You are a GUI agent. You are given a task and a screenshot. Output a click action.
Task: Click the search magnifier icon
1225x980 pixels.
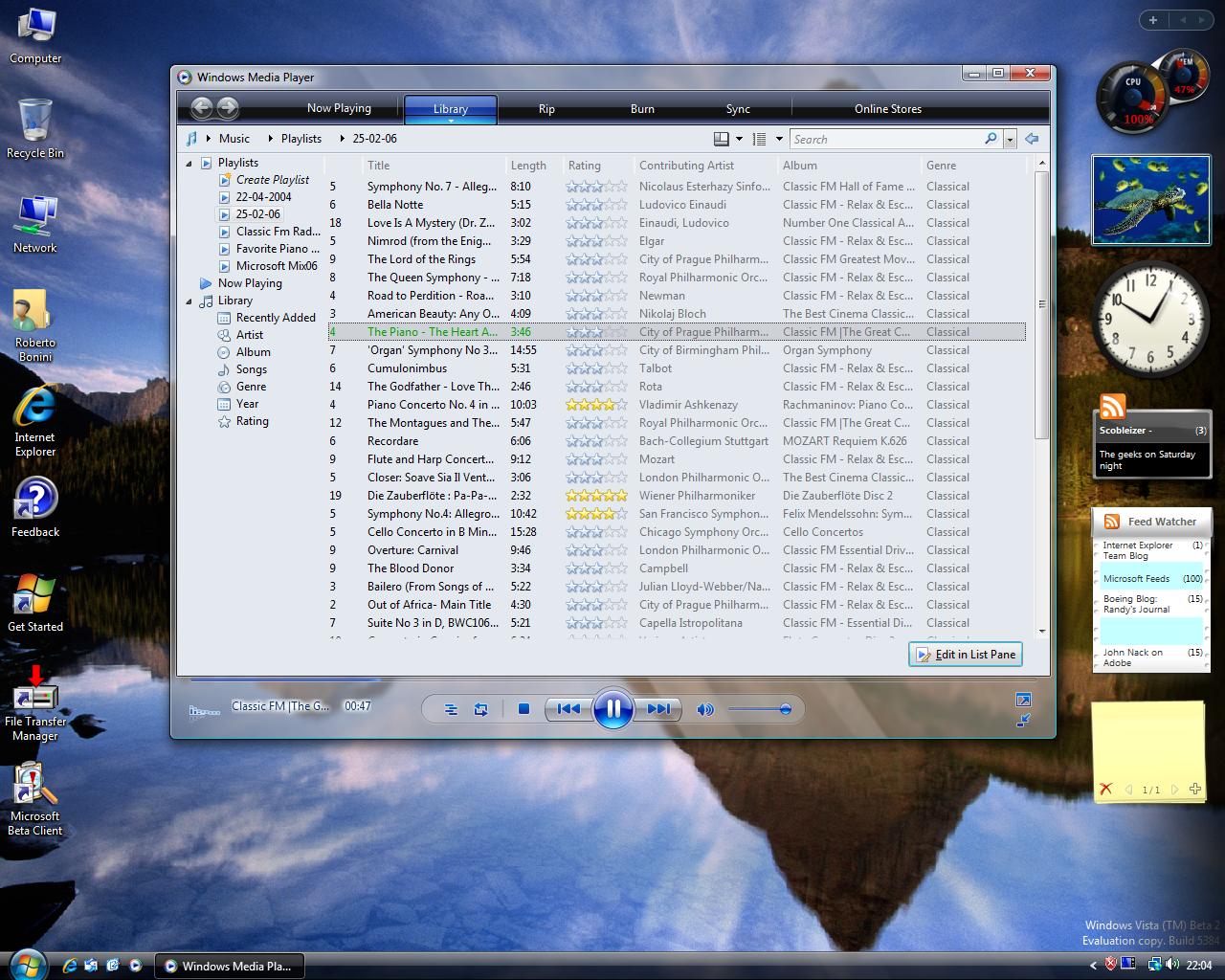coord(991,139)
